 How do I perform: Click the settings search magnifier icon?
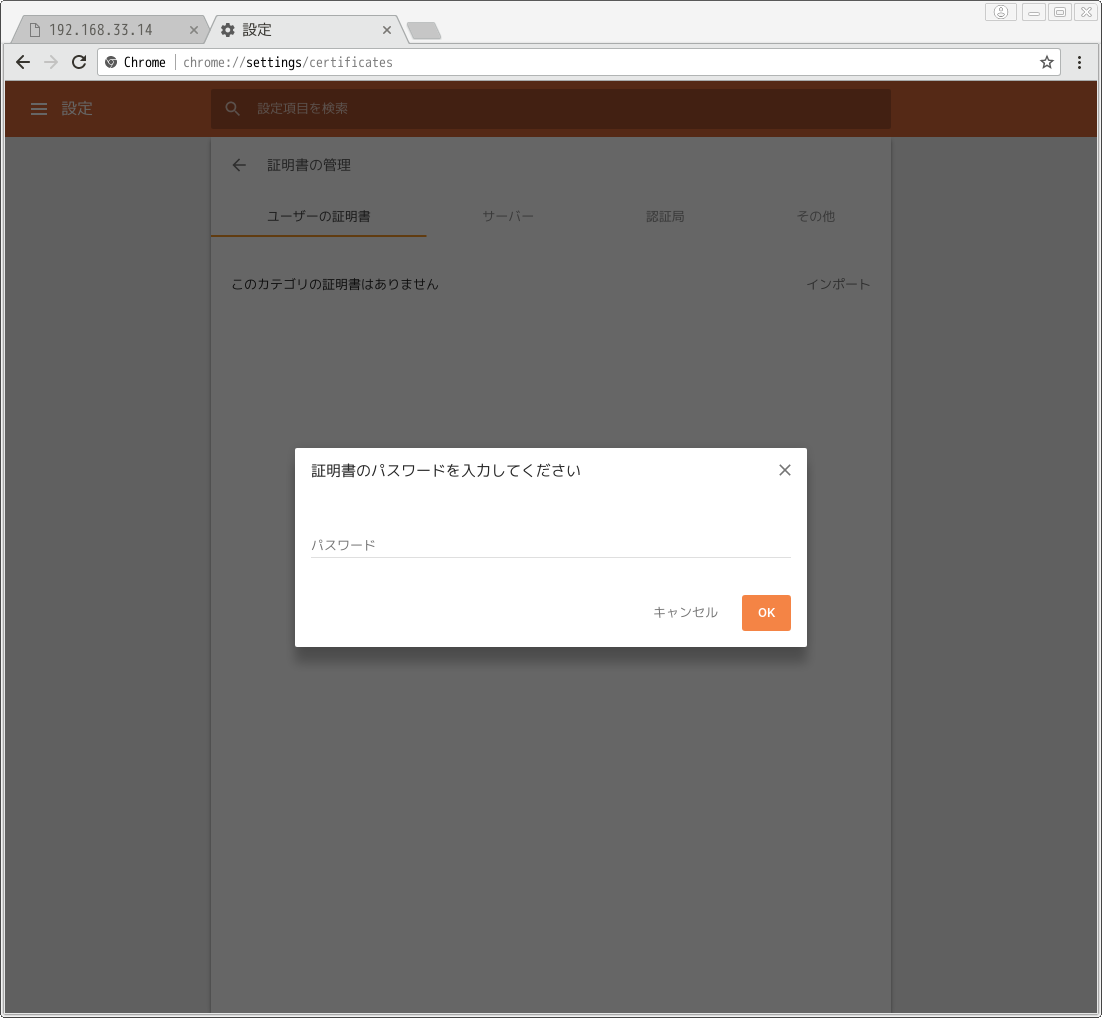coord(233,109)
